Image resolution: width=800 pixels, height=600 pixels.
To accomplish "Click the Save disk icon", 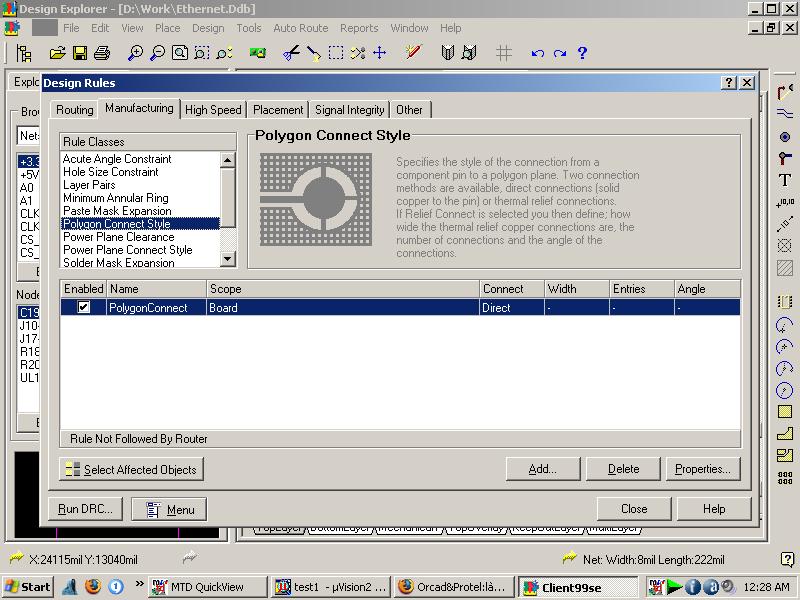I will tap(79, 53).
